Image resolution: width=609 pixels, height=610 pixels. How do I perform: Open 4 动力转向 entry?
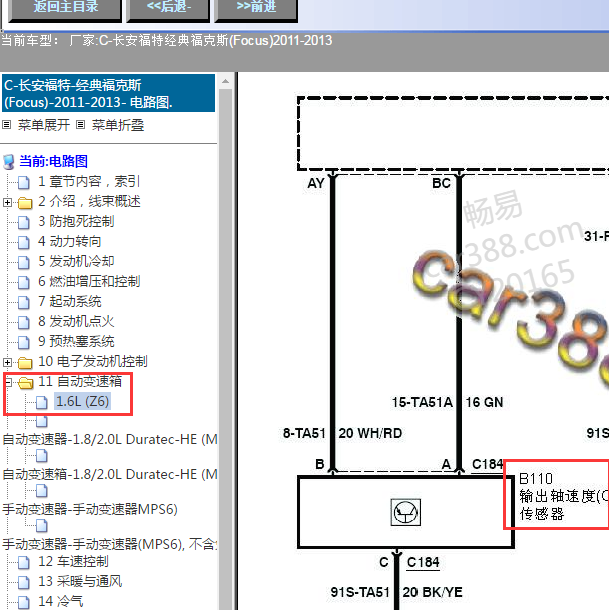pos(70,241)
